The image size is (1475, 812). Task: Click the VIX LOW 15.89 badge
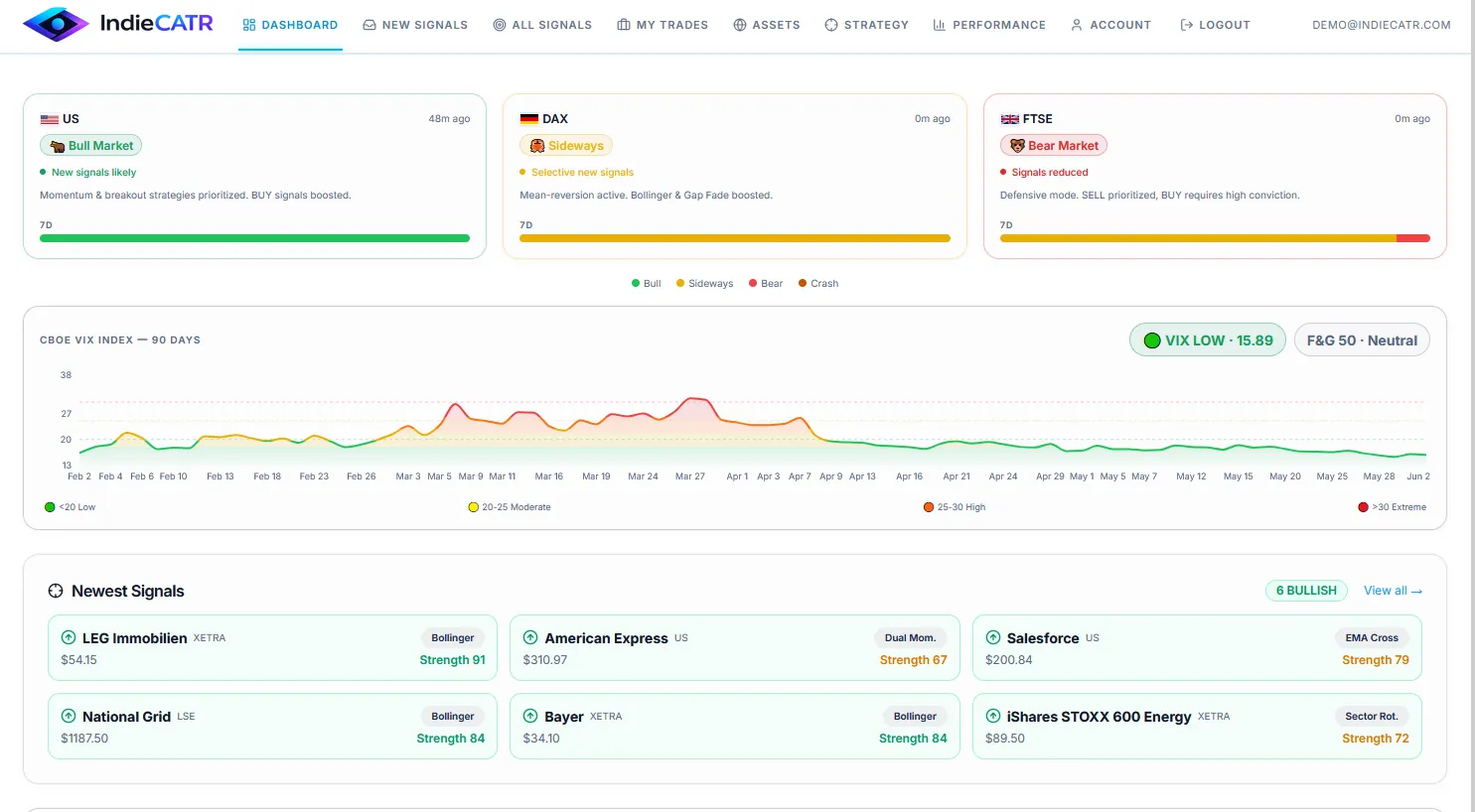point(1208,340)
